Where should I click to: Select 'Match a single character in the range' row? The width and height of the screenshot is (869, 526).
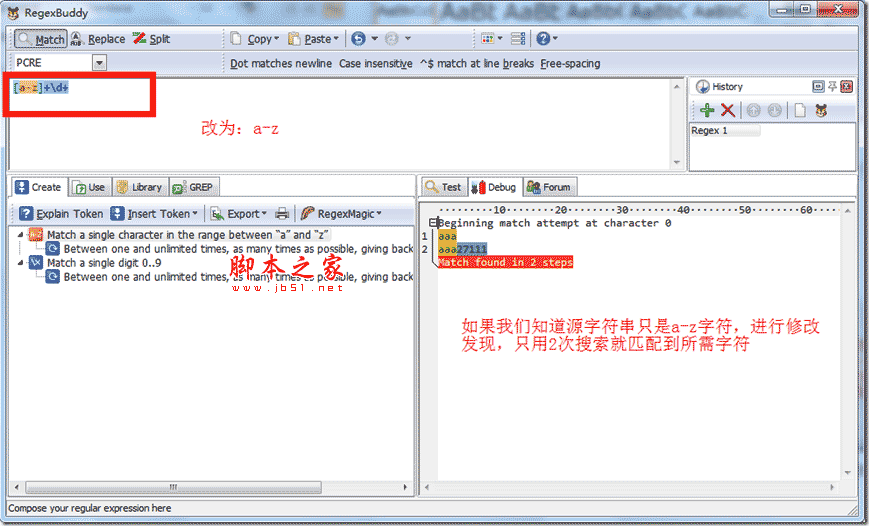point(188,235)
